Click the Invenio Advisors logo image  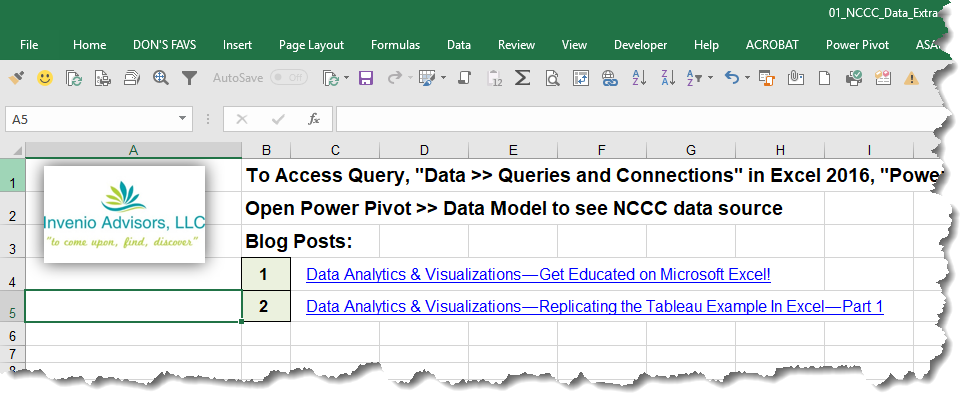pos(125,214)
